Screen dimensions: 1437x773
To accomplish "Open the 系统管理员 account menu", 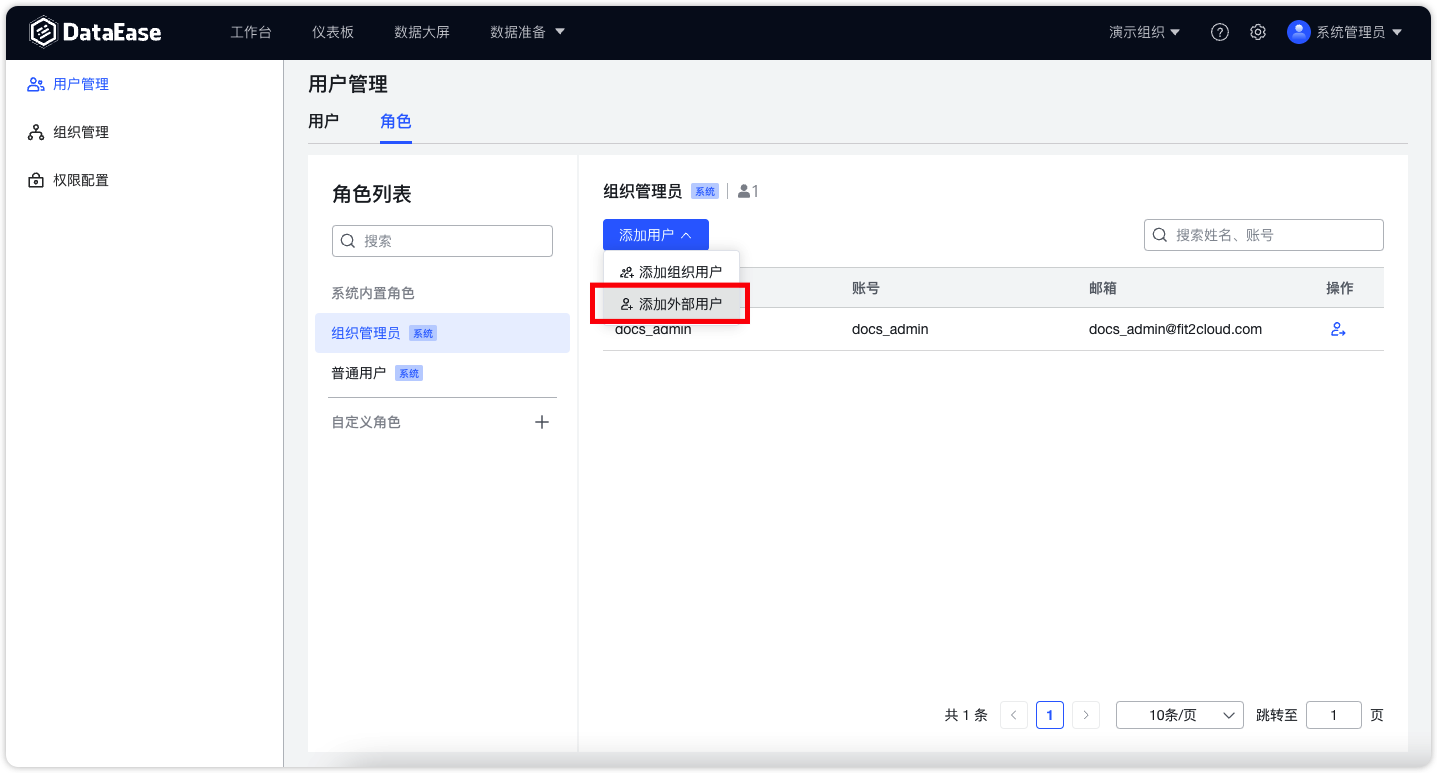I will (x=1358, y=32).
